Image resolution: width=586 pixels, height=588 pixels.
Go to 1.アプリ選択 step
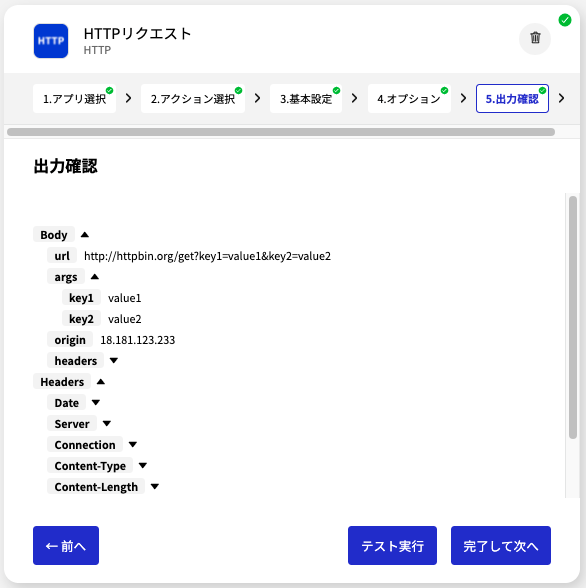[x=74, y=99]
